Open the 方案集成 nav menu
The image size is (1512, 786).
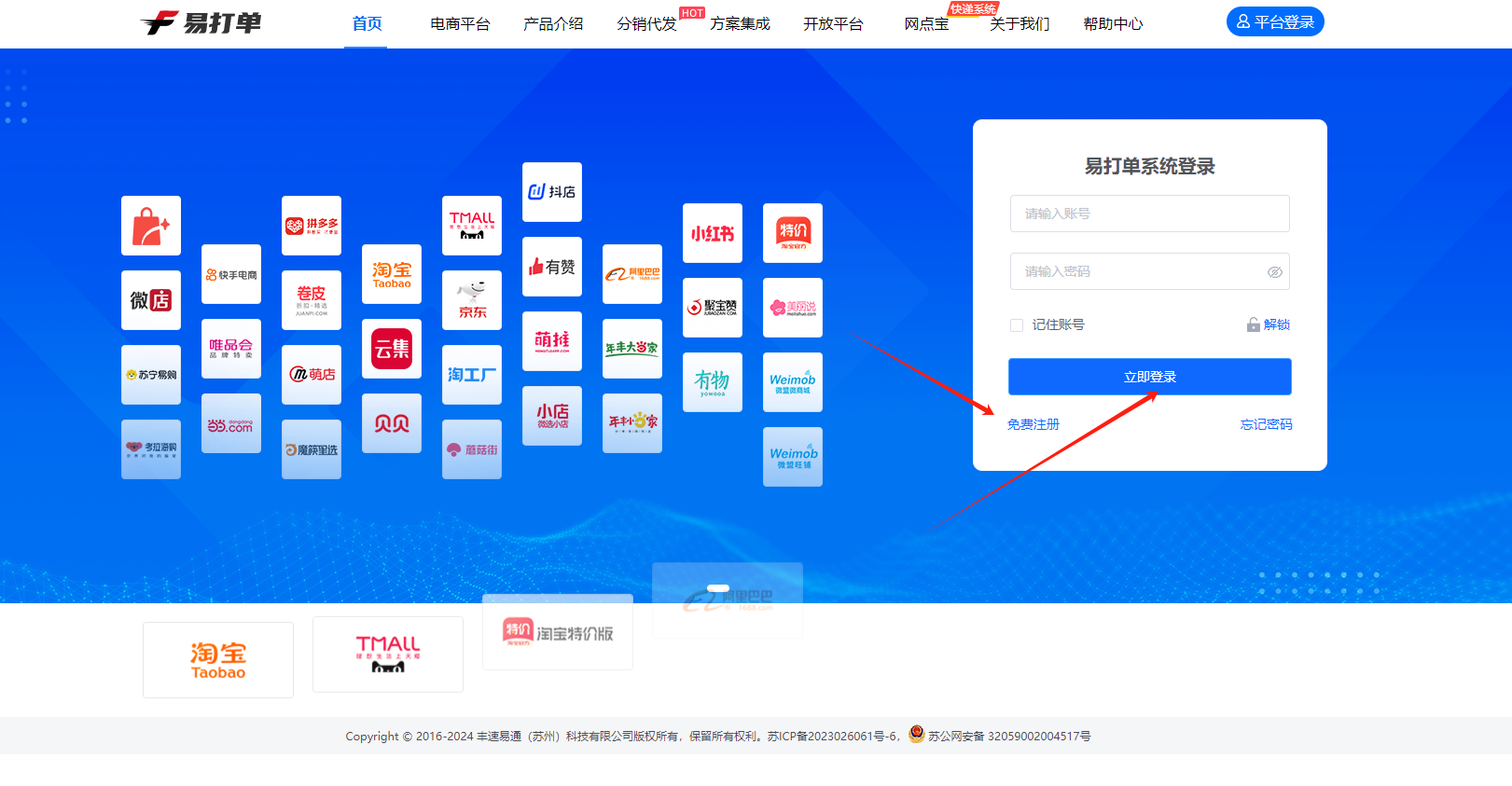point(740,23)
